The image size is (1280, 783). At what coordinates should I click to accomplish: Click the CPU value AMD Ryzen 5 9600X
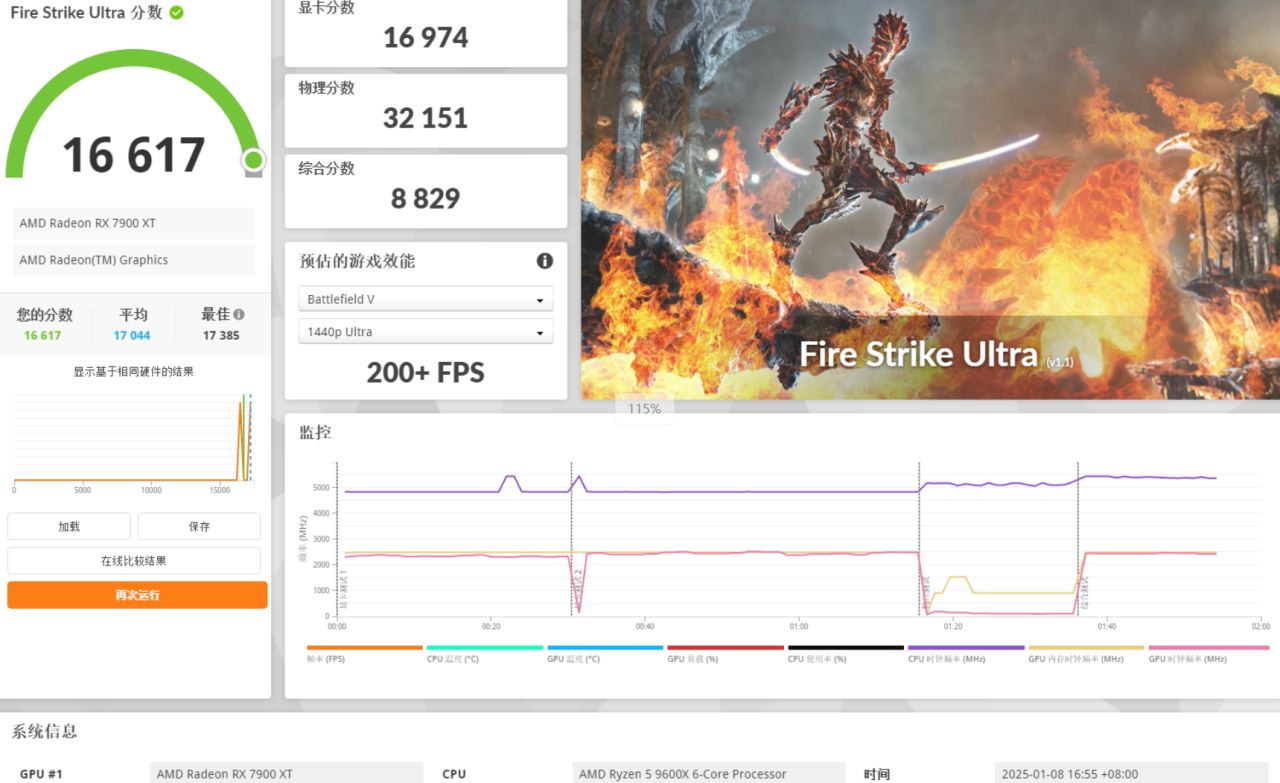click(710, 773)
